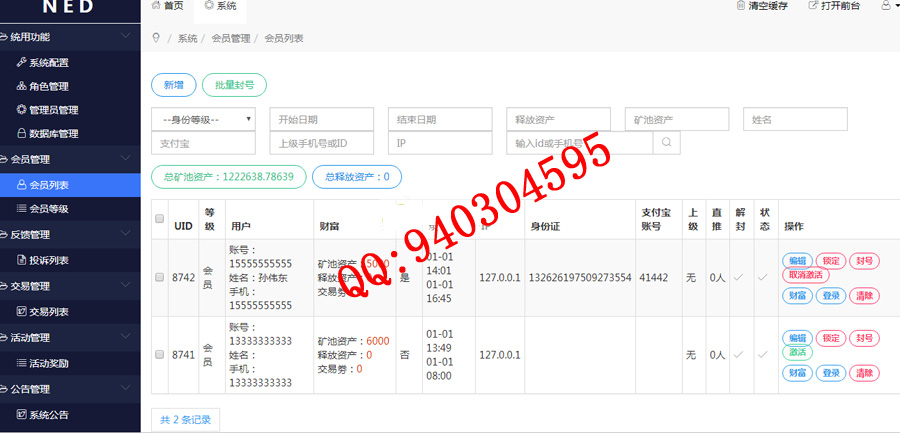Click the 管理员管理 gear icon

point(21,110)
